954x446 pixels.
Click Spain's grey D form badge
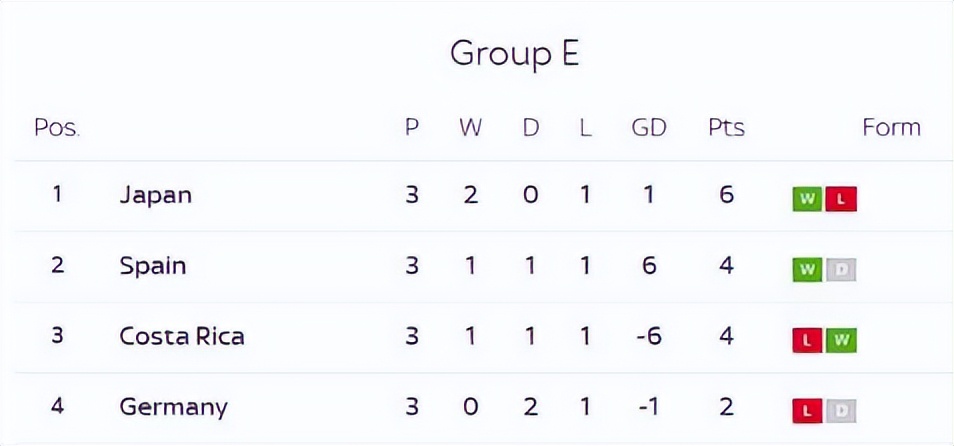tap(841, 270)
